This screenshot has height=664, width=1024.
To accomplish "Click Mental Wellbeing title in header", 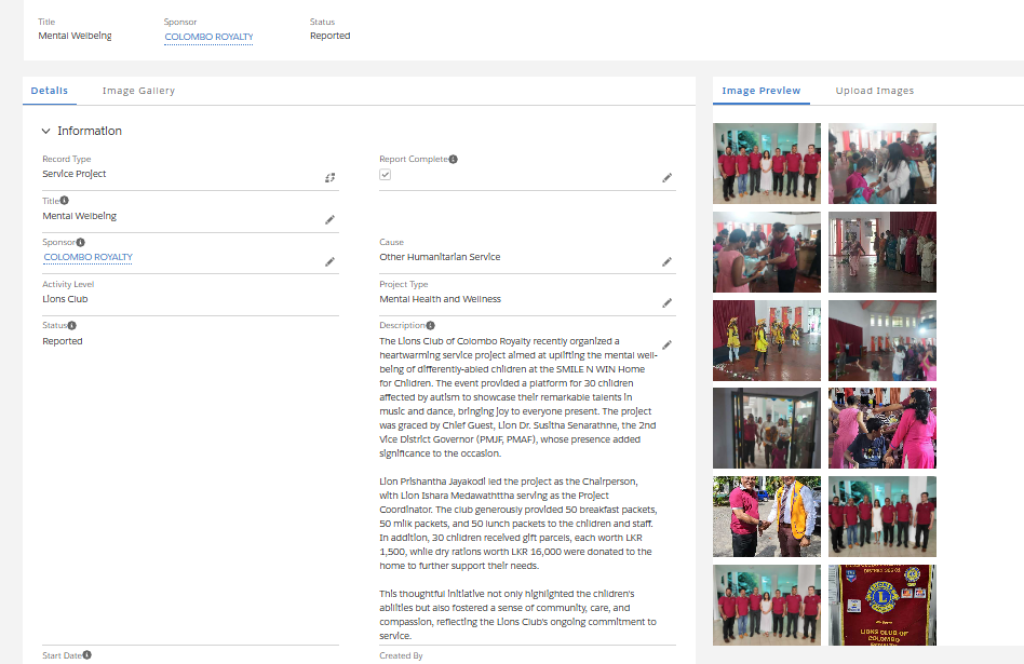I will pyautogui.click(x=74, y=36).
